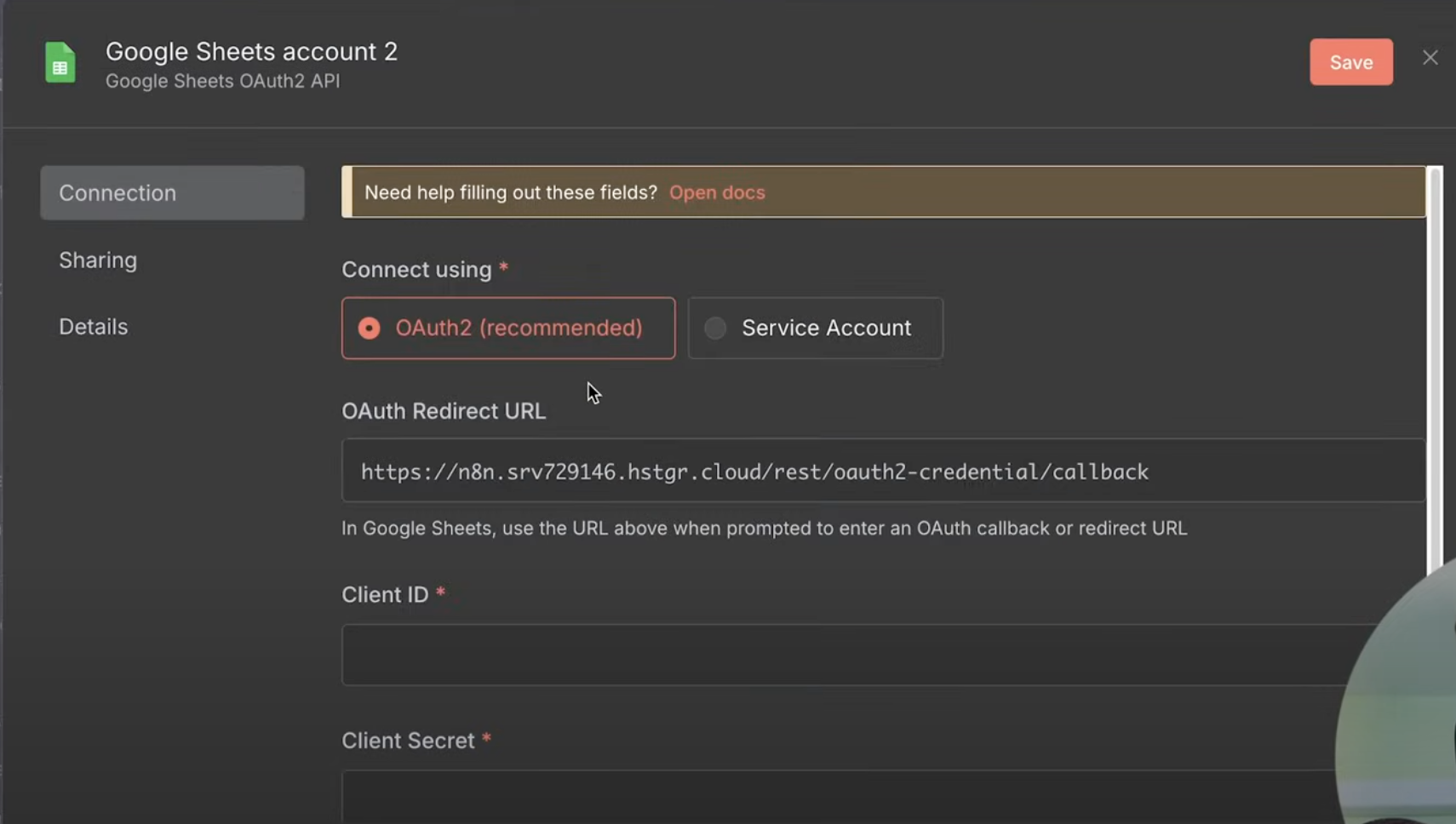Click the green Google Sheets icon
The height and width of the screenshot is (824, 1456).
(60, 63)
